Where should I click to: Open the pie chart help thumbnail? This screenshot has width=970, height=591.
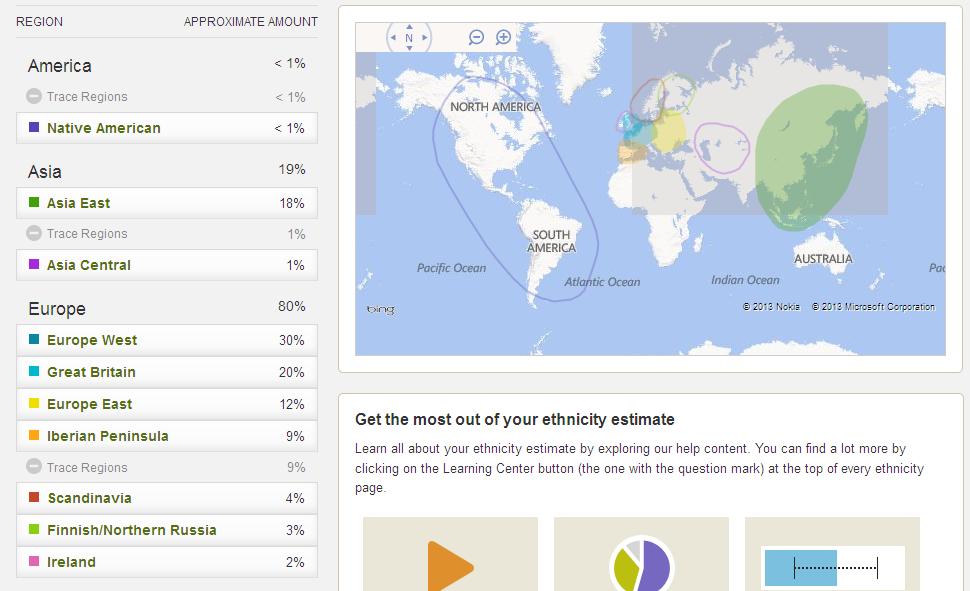point(641,564)
